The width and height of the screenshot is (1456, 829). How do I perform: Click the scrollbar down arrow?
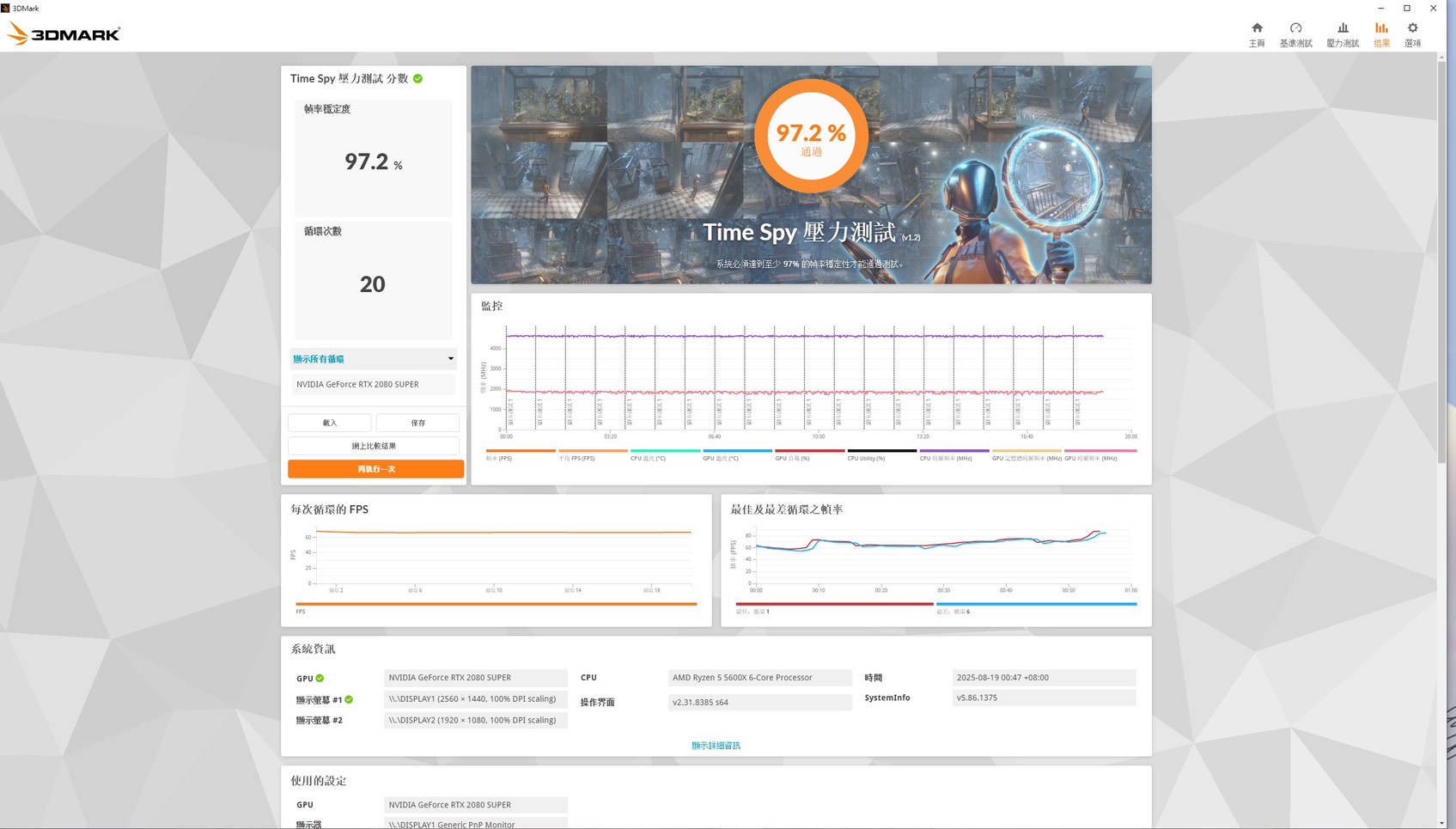tap(1441, 823)
